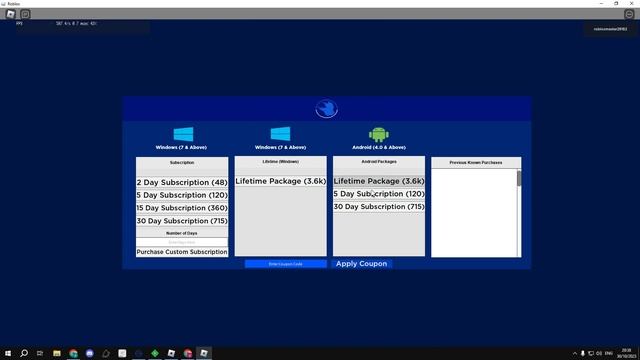Open the Roblox chat icon
Image resolution: width=640 pixels, height=360 pixels.
click(25, 14)
